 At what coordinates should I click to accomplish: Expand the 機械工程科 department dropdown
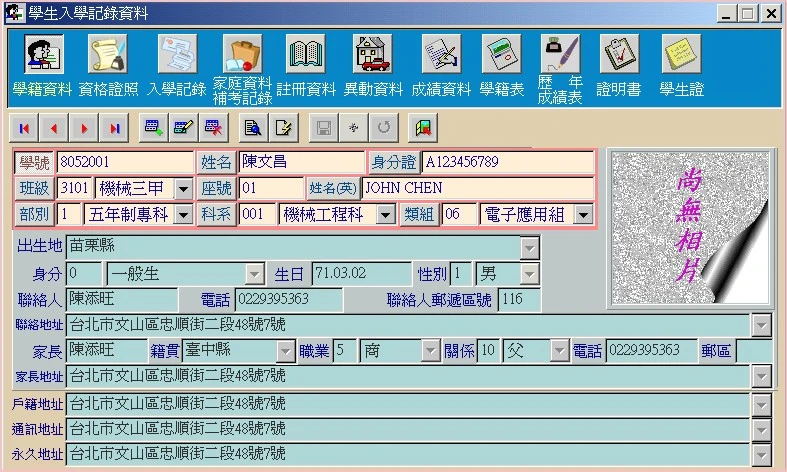coord(385,215)
